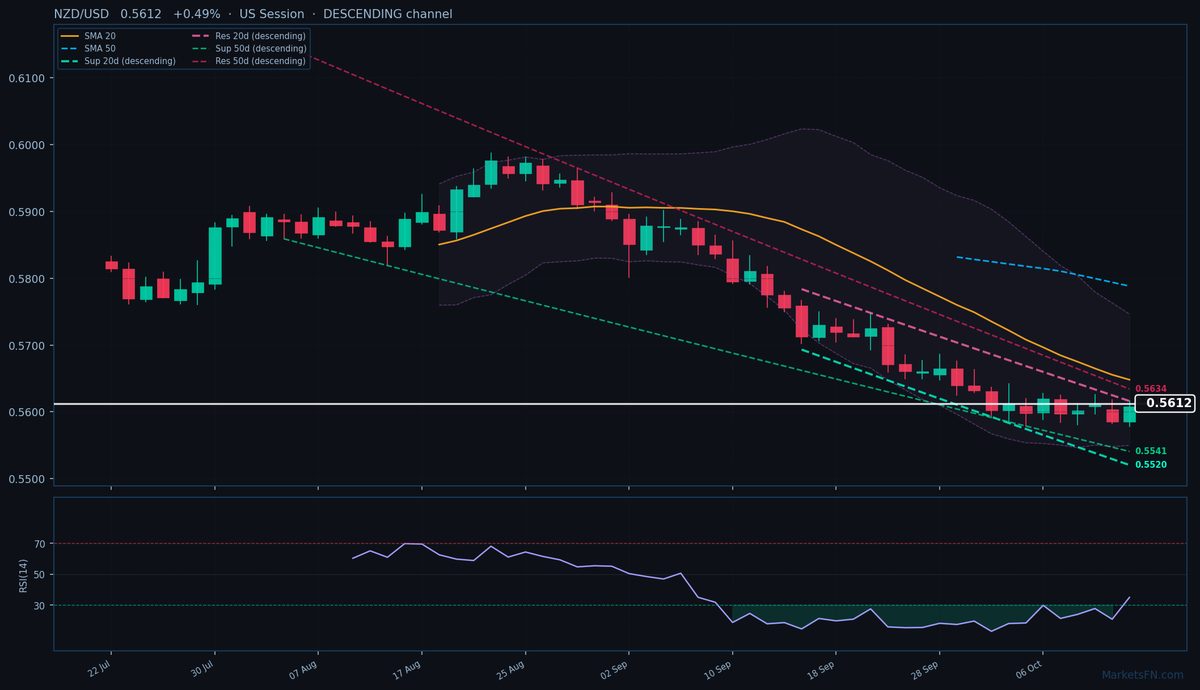Click the 0.5800 price axis label
This screenshot has height=690, width=1200.
(26, 279)
